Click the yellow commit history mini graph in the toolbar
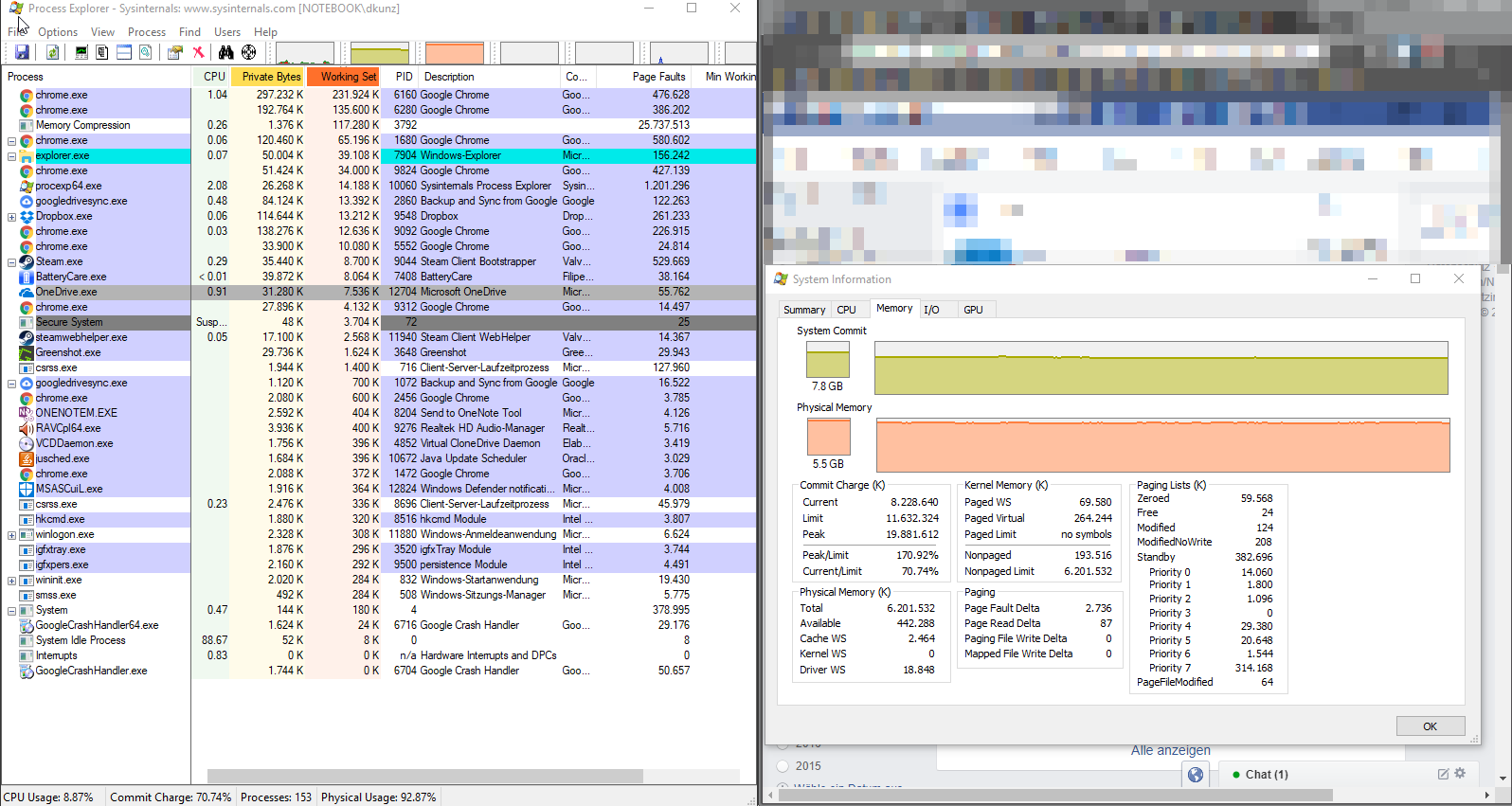Screen dimensions: 1512x806 [380, 53]
